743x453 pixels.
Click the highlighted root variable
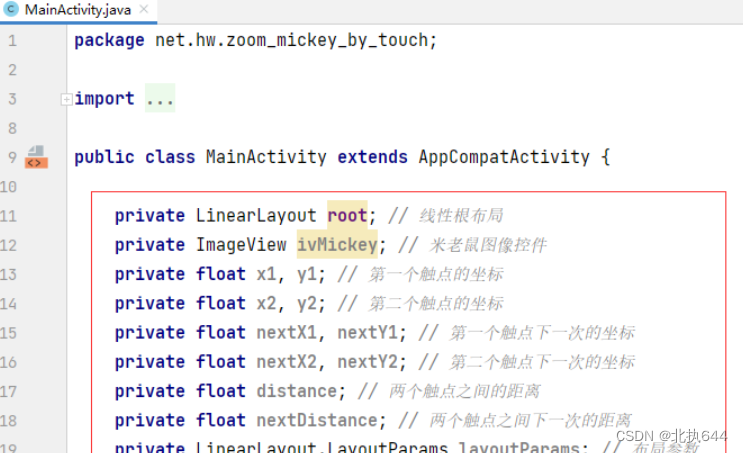(347, 216)
